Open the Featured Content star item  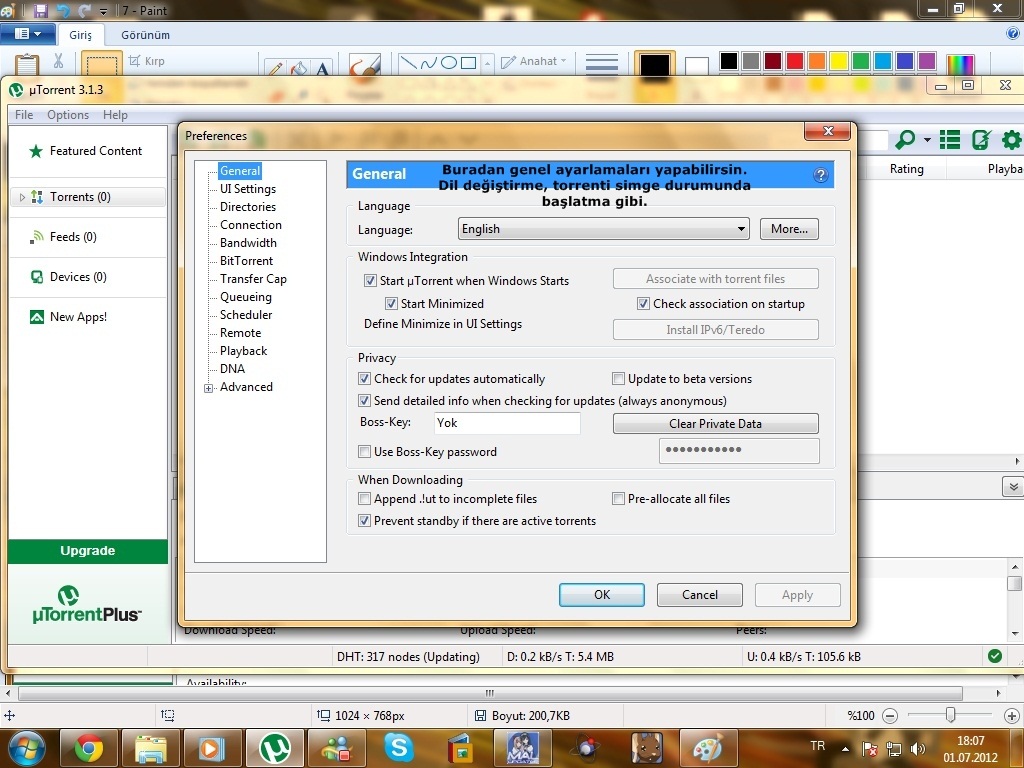[86, 151]
